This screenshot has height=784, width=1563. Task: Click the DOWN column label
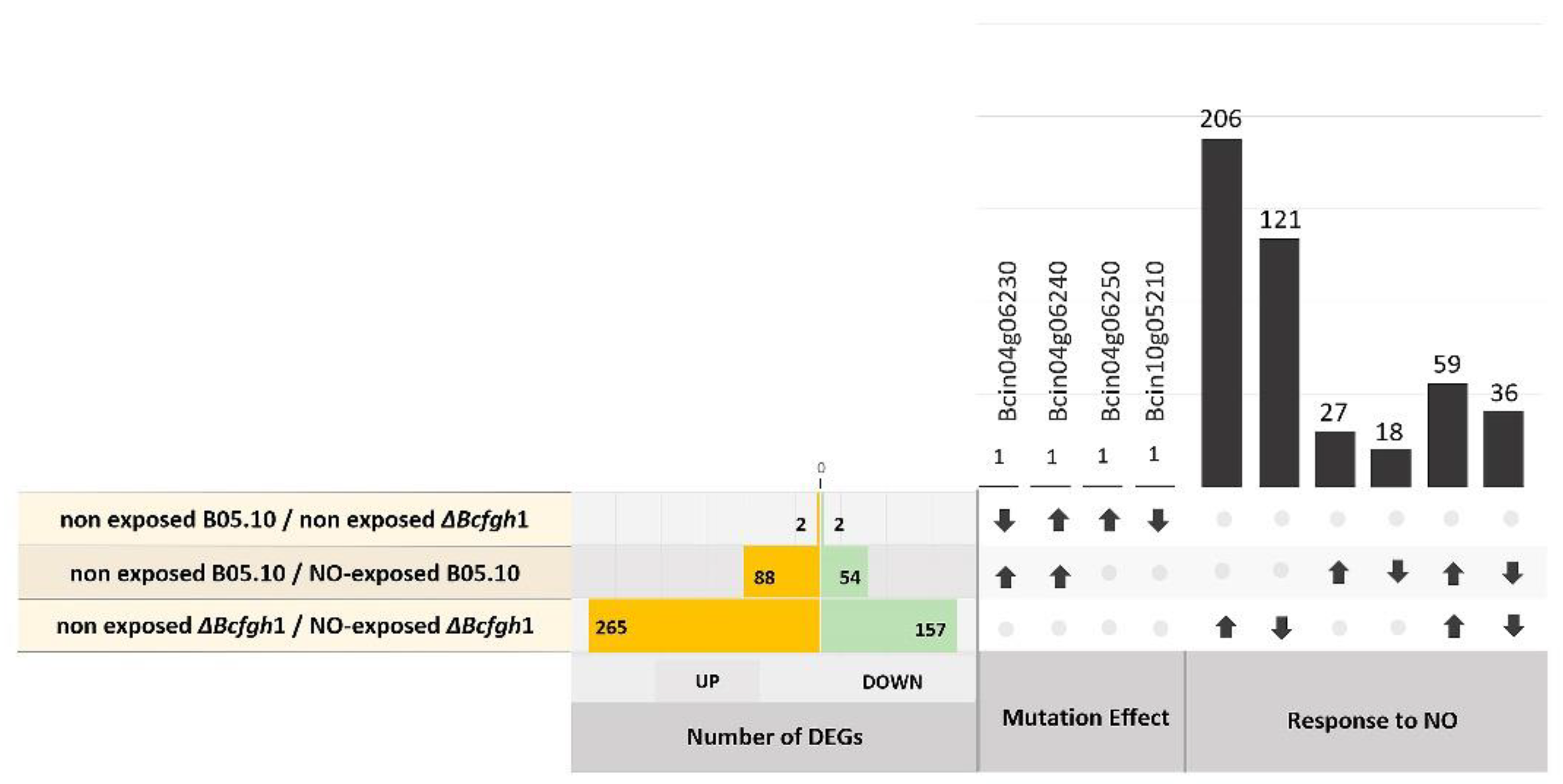click(x=892, y=682)
